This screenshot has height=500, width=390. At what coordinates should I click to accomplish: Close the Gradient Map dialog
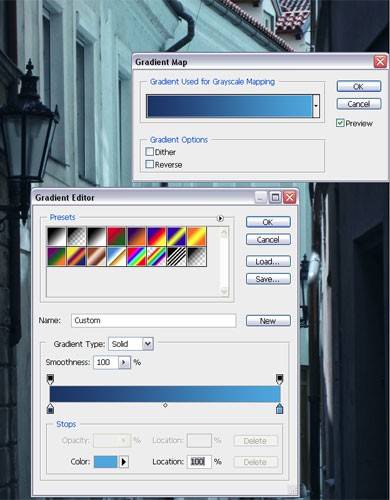click(x=380, y=62)
